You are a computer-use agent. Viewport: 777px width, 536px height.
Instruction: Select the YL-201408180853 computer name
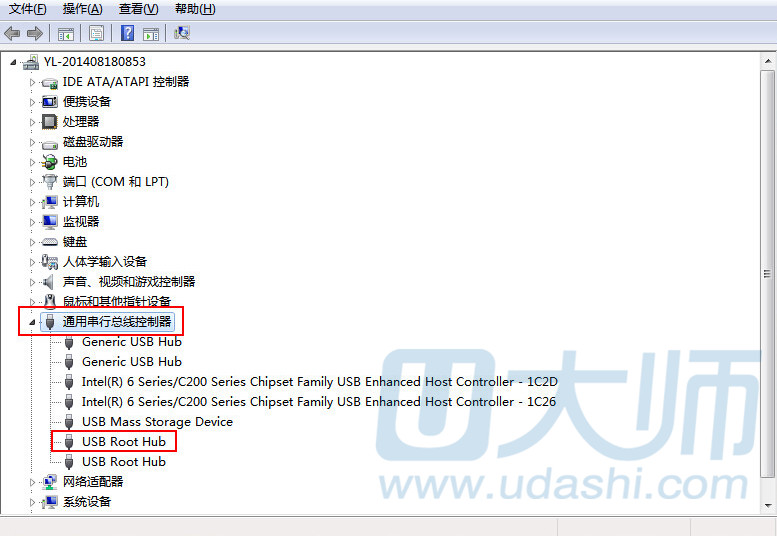point(95,62)
